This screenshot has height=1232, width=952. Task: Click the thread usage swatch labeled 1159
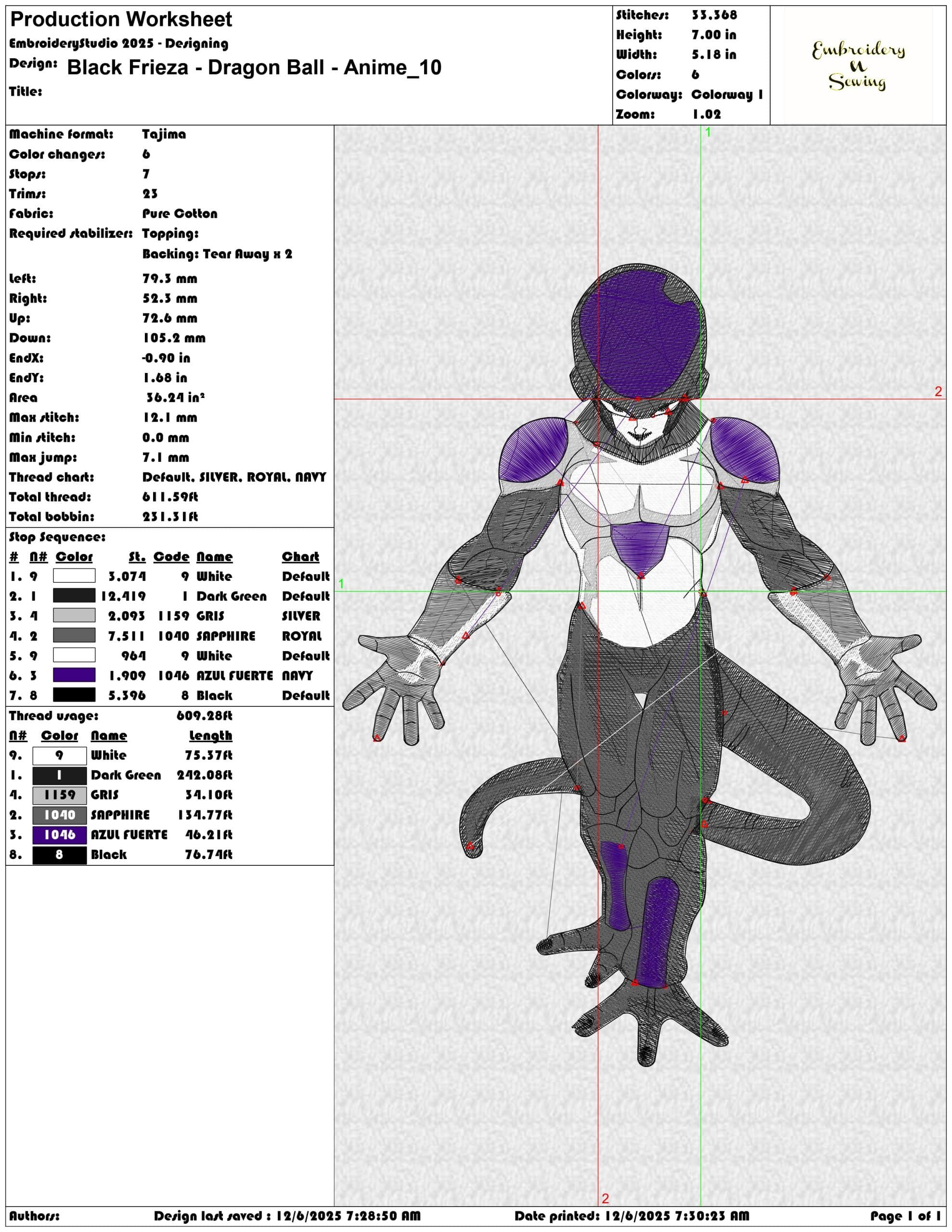pos(60,796)
